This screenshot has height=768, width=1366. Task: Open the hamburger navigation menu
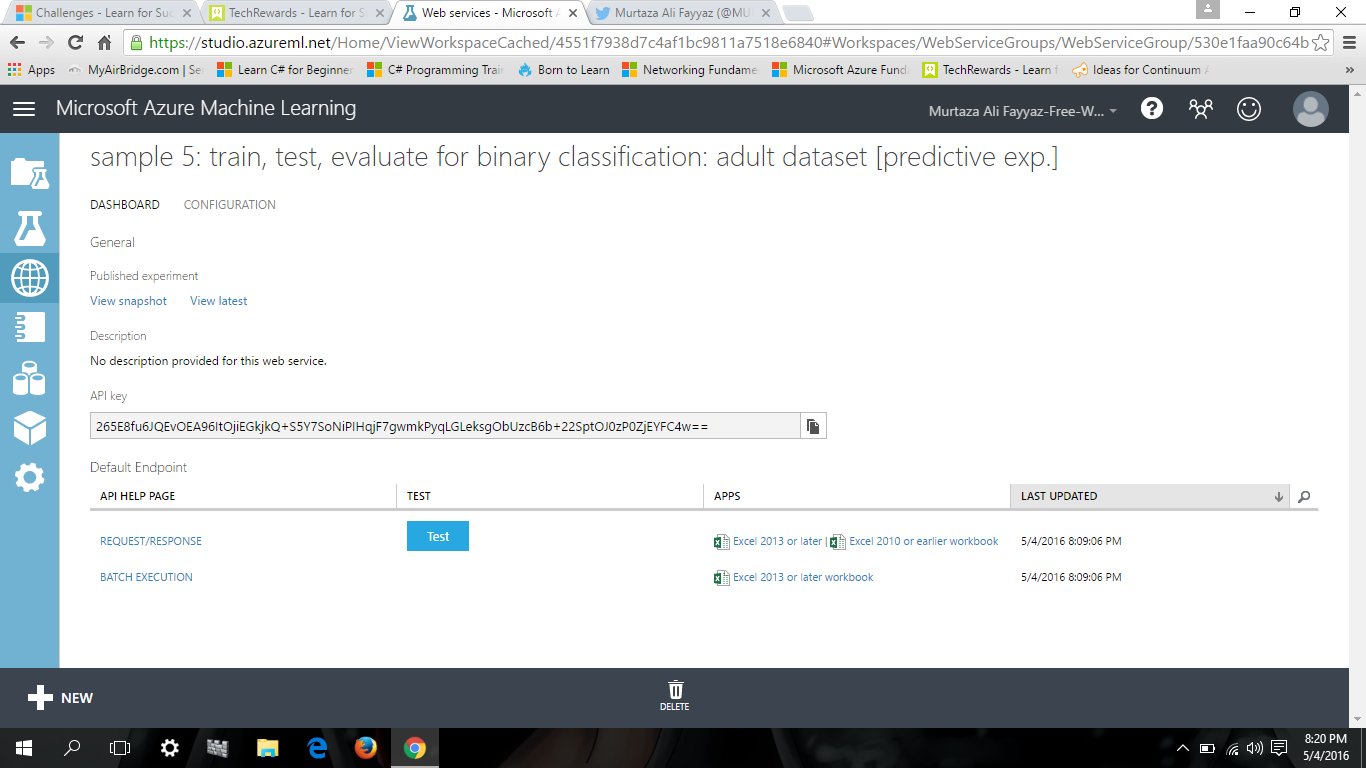click(23, 109)
